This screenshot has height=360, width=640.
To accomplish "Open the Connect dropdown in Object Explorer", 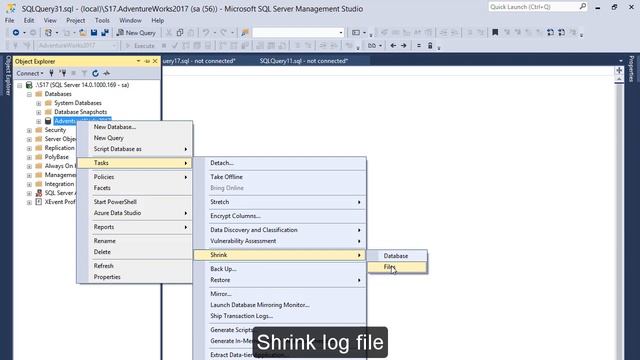I will coord(30,73).
